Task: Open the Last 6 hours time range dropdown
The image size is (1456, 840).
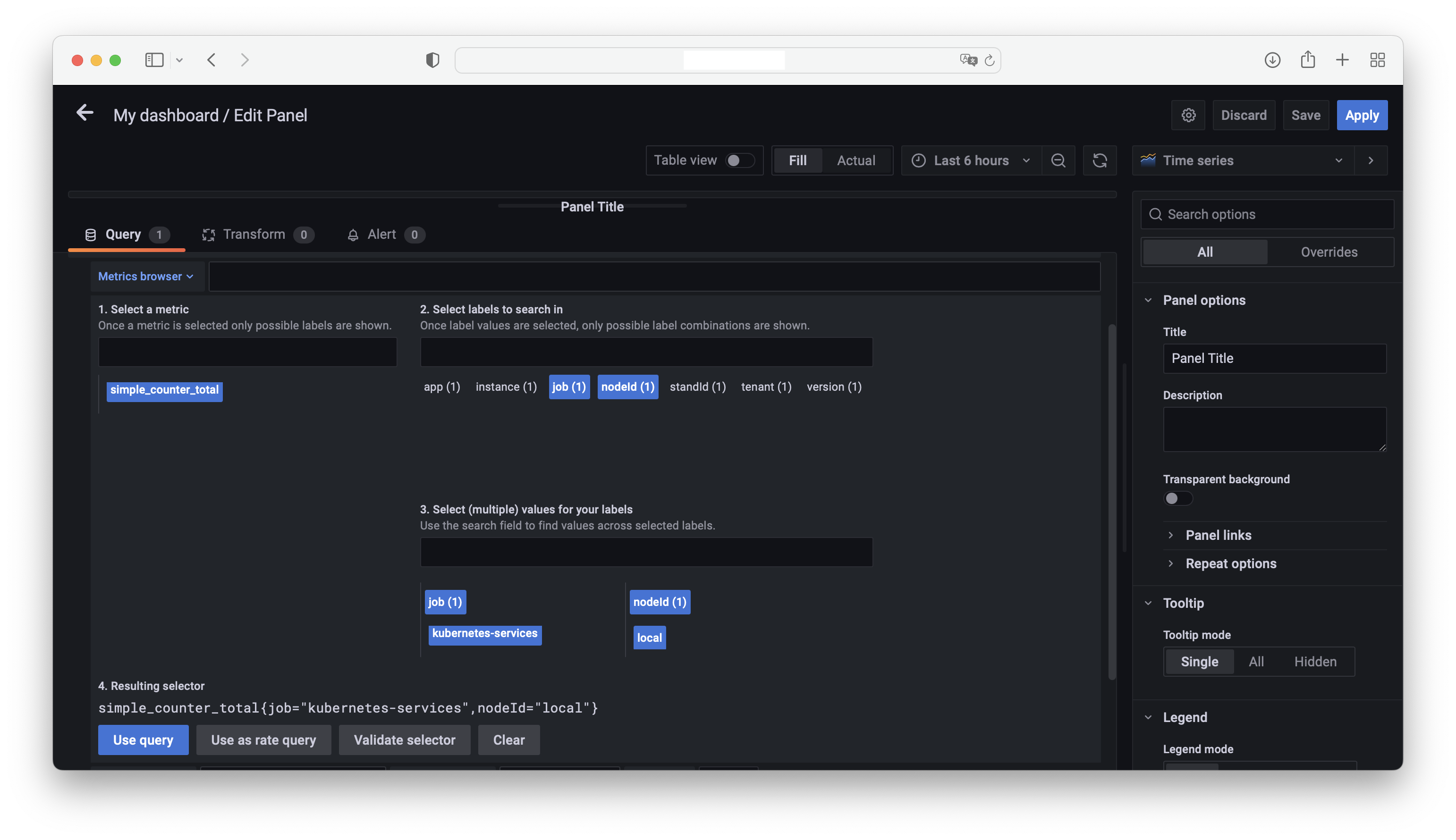Action: click(971, 160)
